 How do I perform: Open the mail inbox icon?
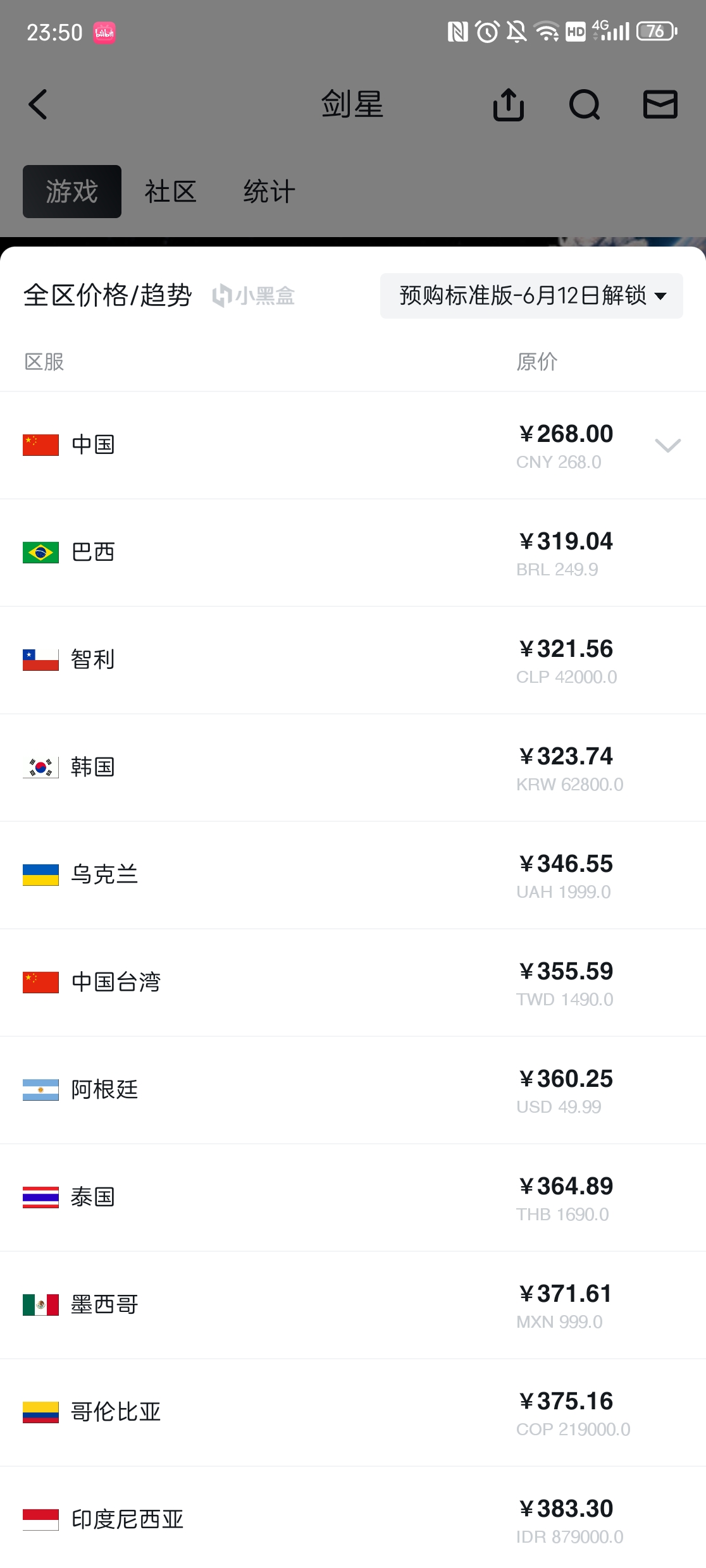click(x=660, y=104)
